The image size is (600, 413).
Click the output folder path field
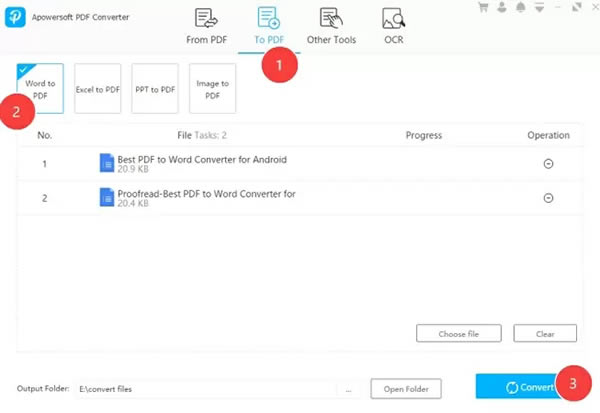205,388
